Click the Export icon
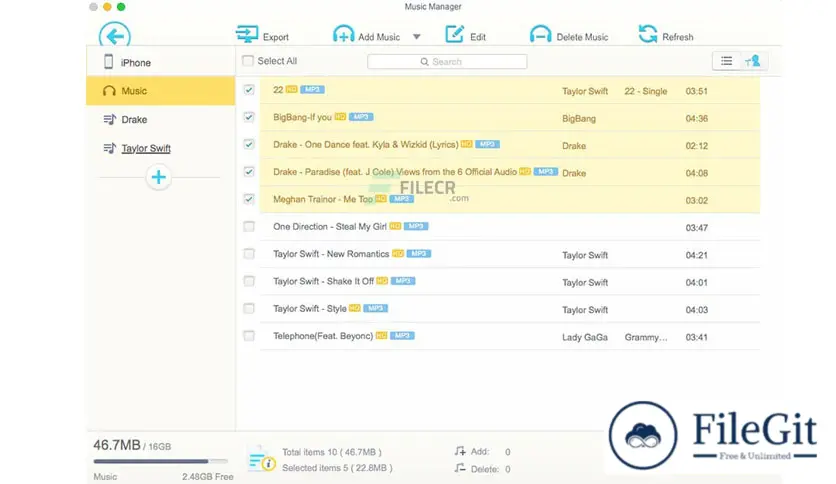 tap(247, 34)
